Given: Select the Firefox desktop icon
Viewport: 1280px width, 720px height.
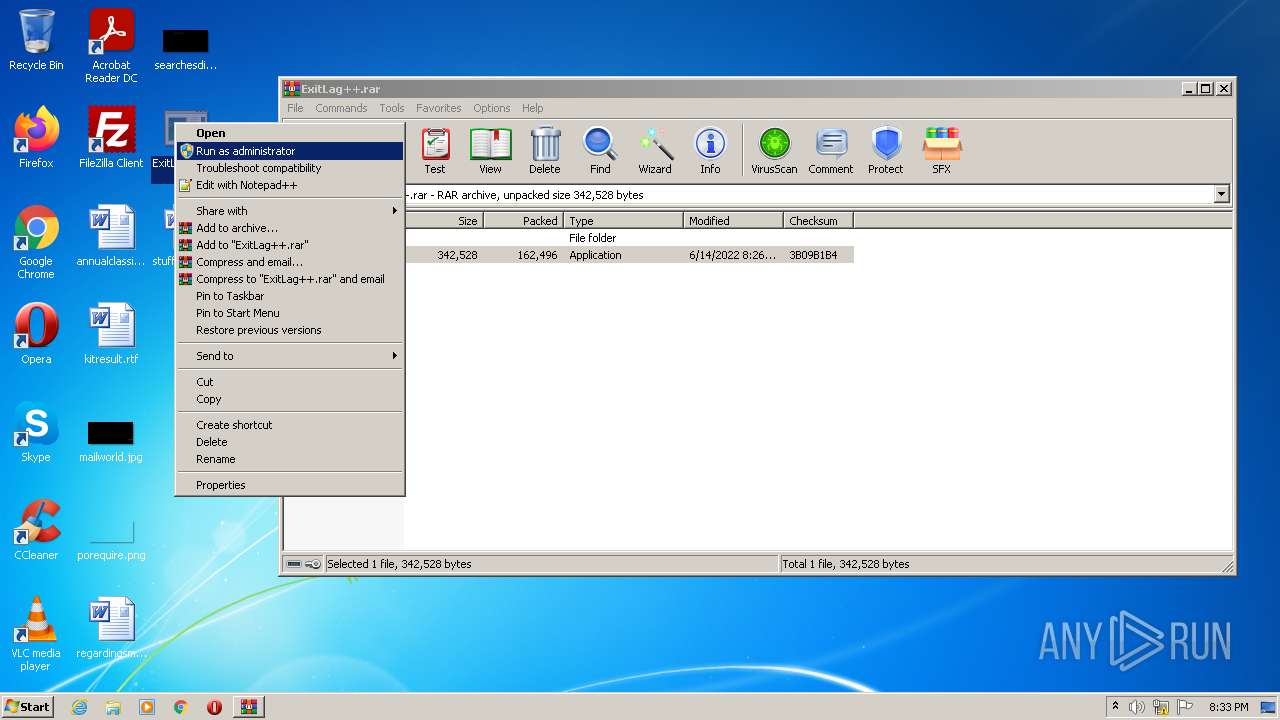Looking at the screenshot, I should [36, 138].
